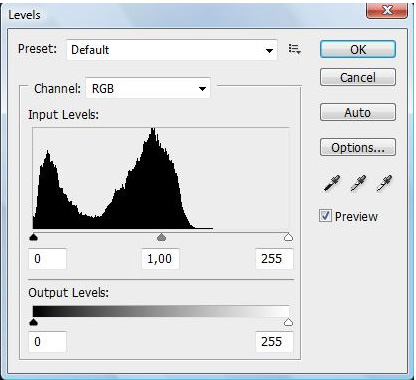Click the output levels gradient bar
This screenshot has height=380, width=416.
pos(161,311)
